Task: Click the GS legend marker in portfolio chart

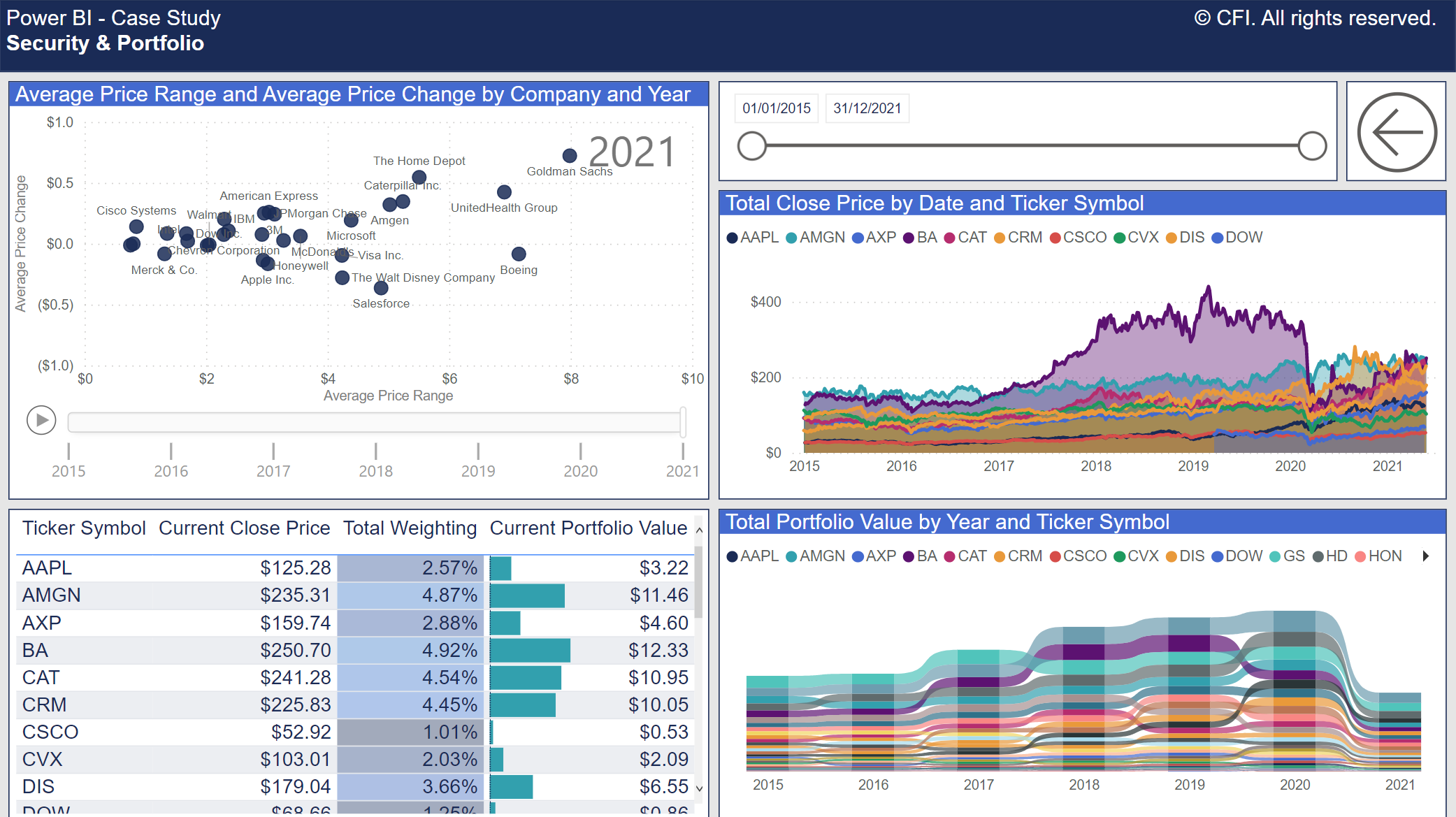Action: pyautogui.click(x=1275, y=556)
